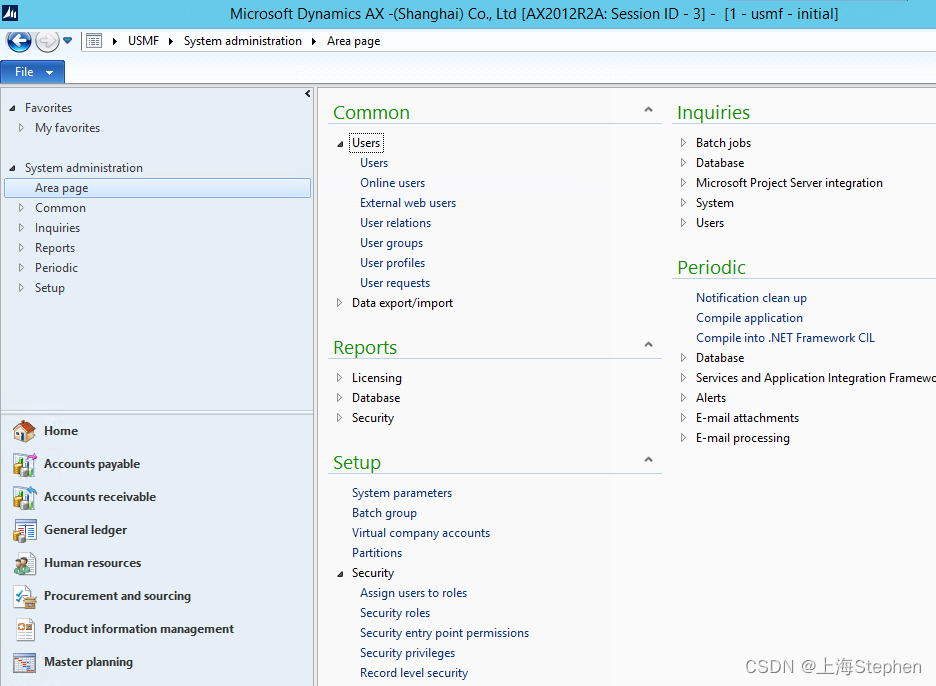Viewport: 936px width, 686px height.
Task: Expand Setup in the navigation pane
Action: pos(21,288)
